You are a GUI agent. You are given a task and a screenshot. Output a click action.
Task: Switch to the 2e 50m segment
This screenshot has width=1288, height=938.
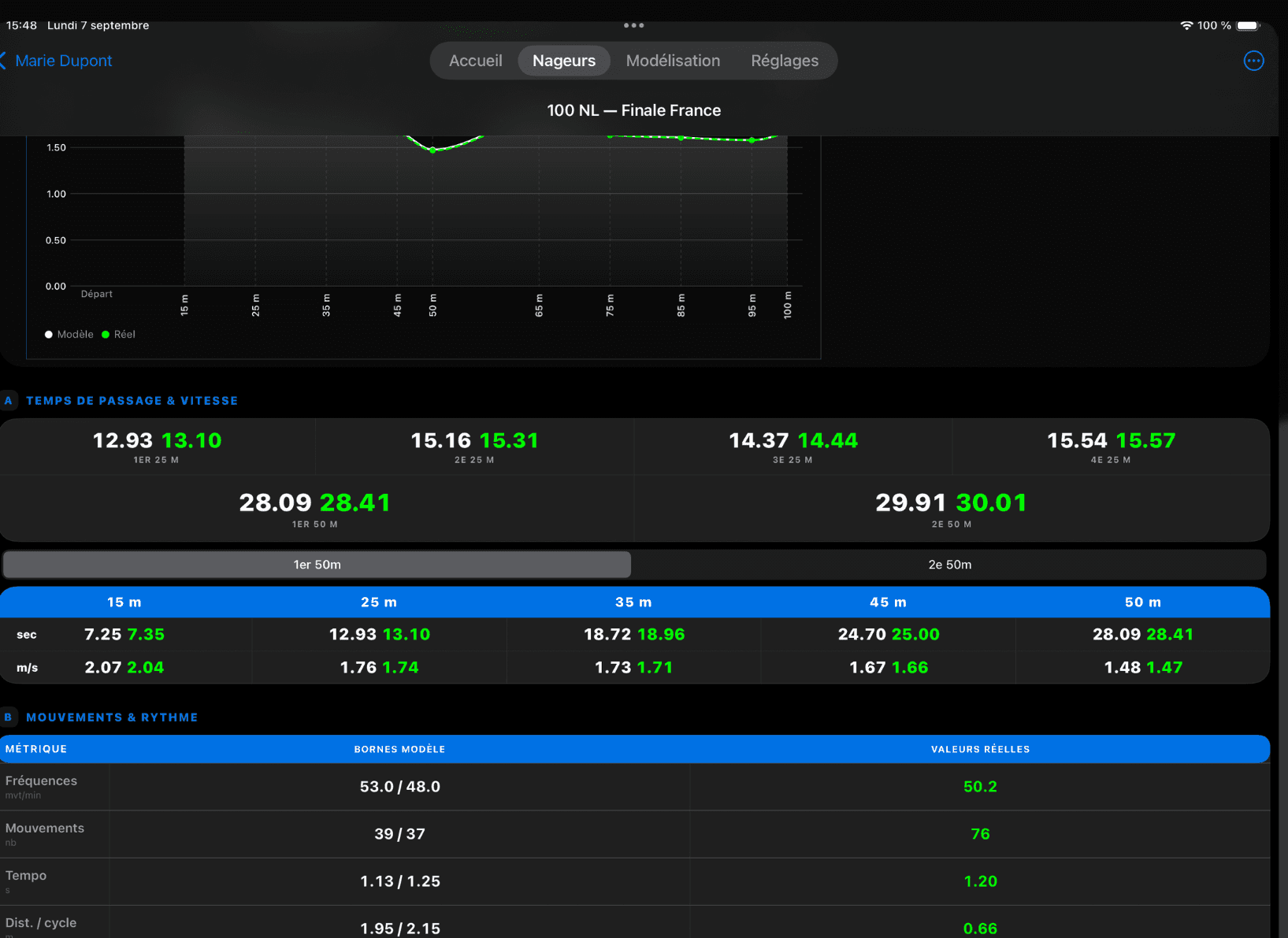tap(949, 565)
